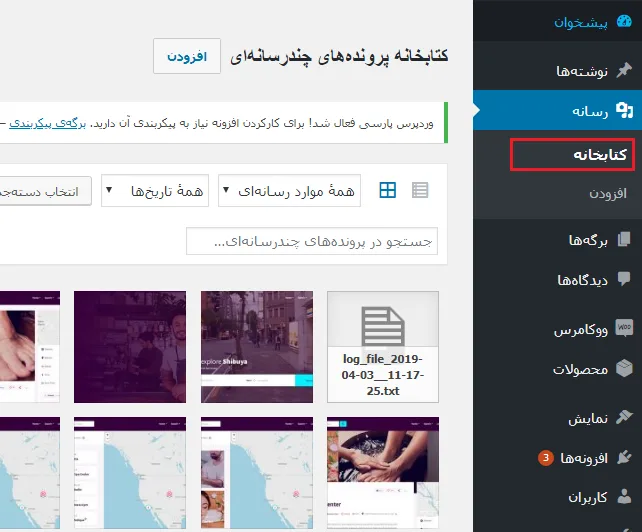Click the user icon beside کاربران
Image resolution: width=642 pixels, height=532 pixels.
(624, 497)
